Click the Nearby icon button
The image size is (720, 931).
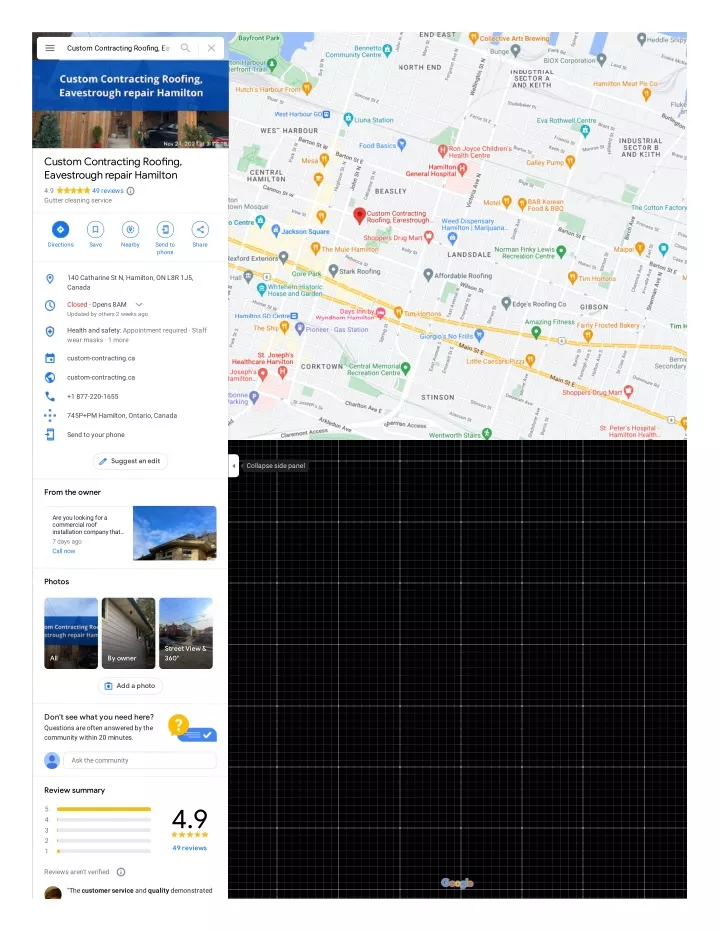click(130, 229)
